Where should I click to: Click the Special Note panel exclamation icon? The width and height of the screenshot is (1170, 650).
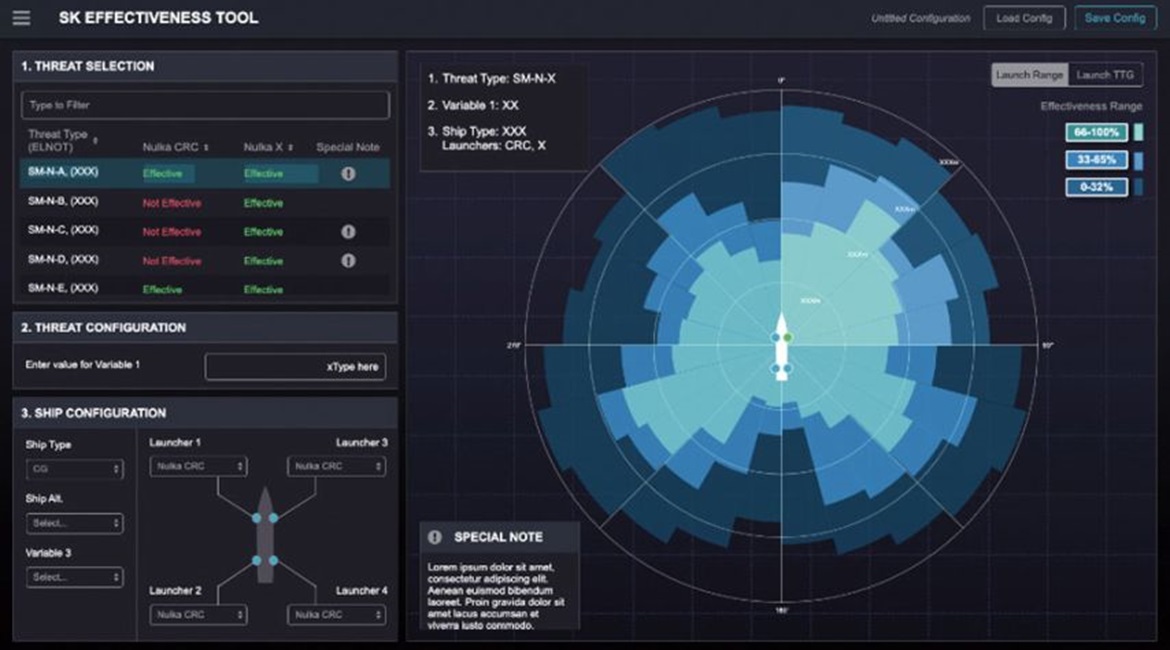click(435, 537)
